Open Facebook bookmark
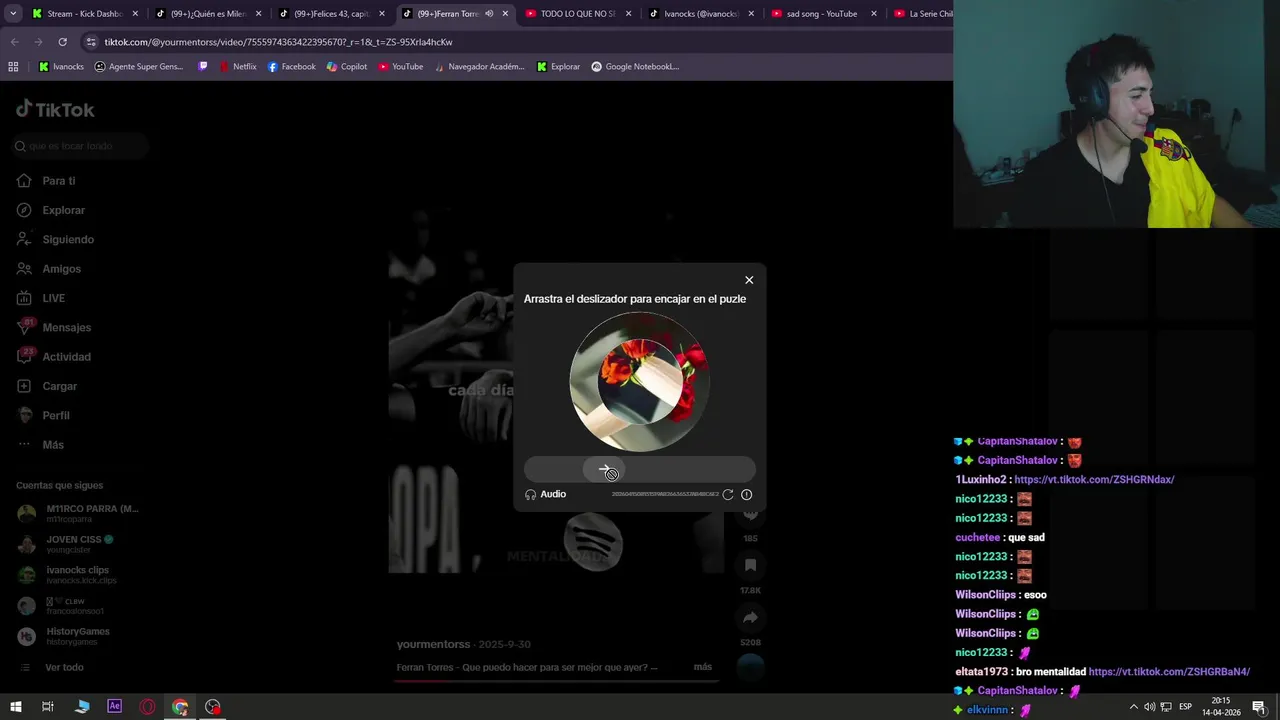The height and width of the screenshot is (720, 1280). pyautogui.click(x=292, y=67)
